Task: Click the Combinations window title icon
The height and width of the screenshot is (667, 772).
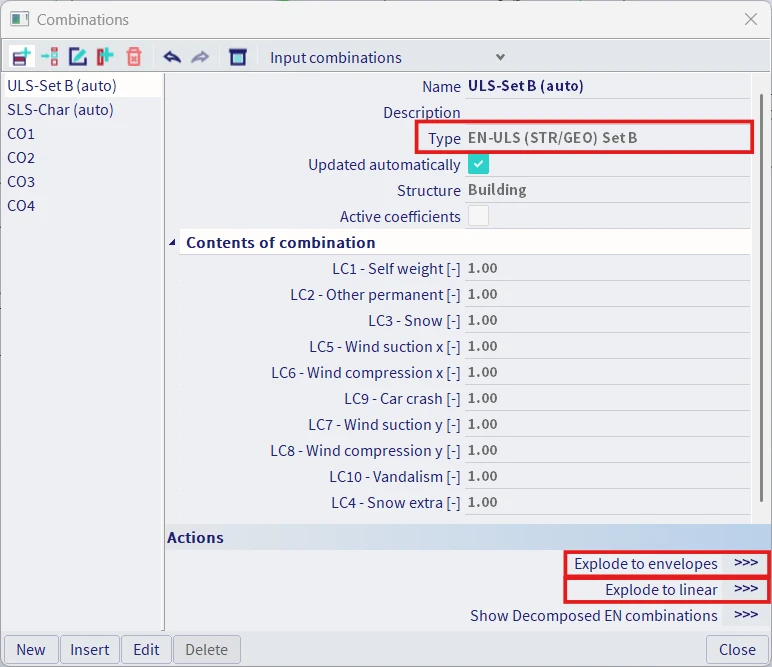Action: 20,19
